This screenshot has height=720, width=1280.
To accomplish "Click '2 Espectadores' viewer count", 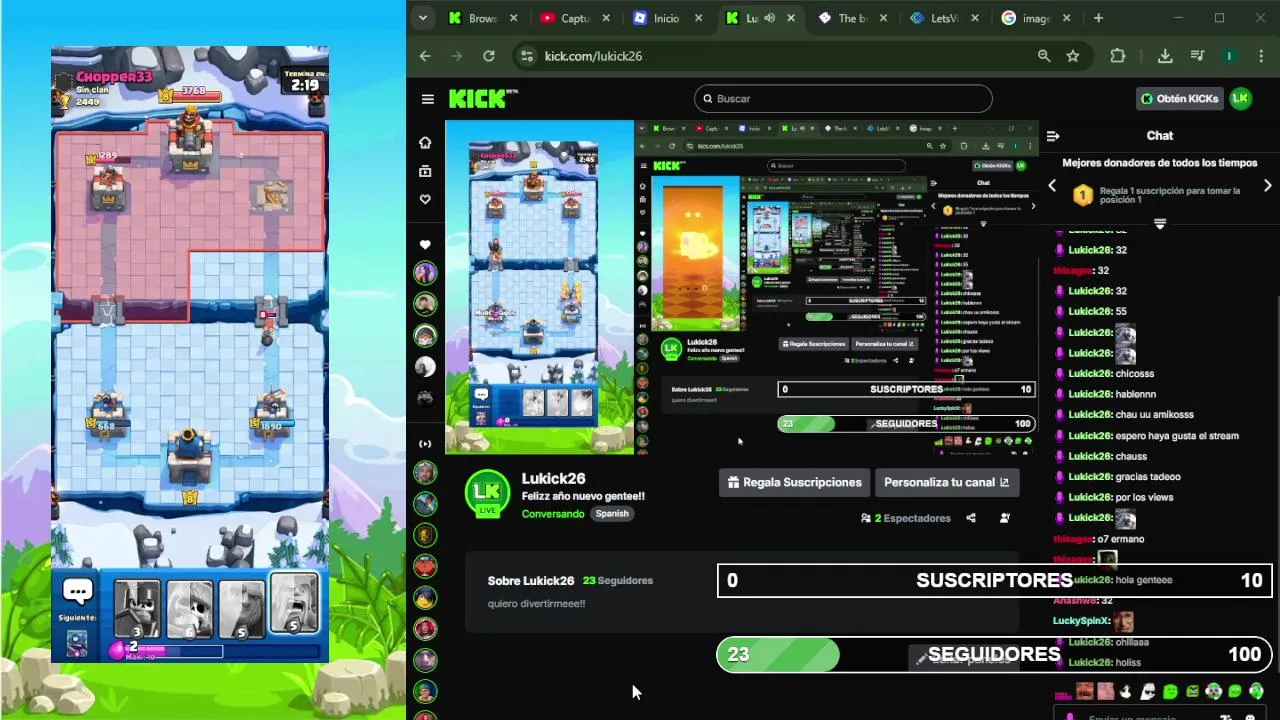I will [x=906, y=518].
